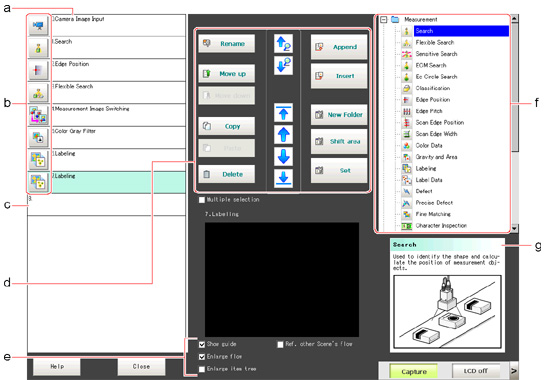Image resolution: width=546 pixels, height=380 pixels.
Task: Select Scan Edge Width in the tree
Action: (436, 134)
